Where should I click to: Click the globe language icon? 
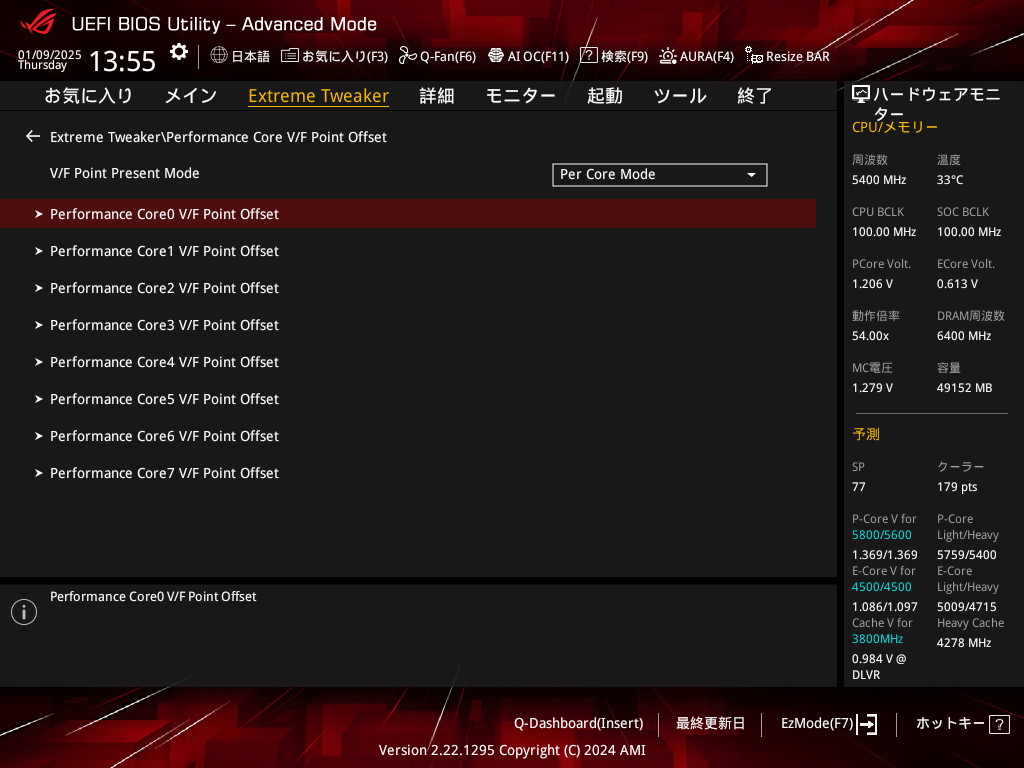tap(219, 56)
